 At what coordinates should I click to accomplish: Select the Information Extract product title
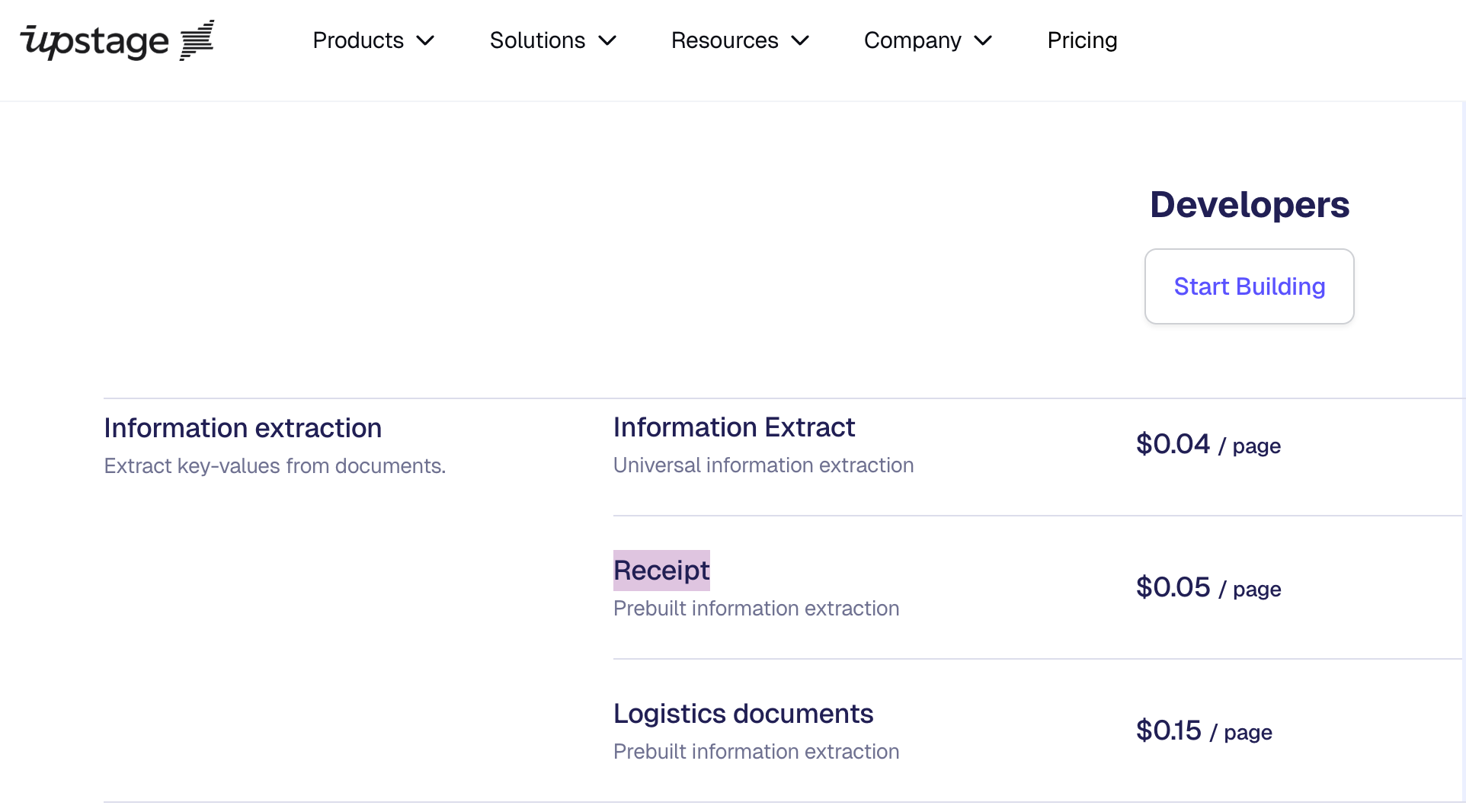(x=734, y=427)
